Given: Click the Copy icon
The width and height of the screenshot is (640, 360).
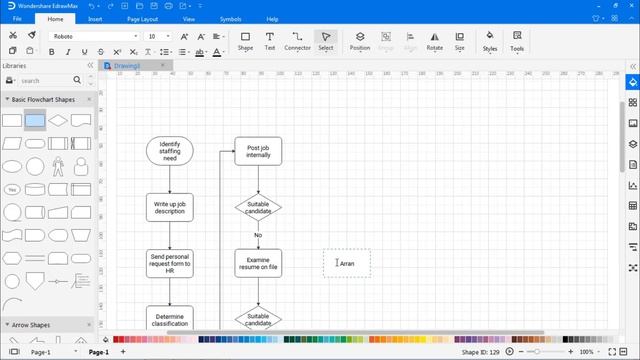Looking at the screenshot, I should coord(13,51).
